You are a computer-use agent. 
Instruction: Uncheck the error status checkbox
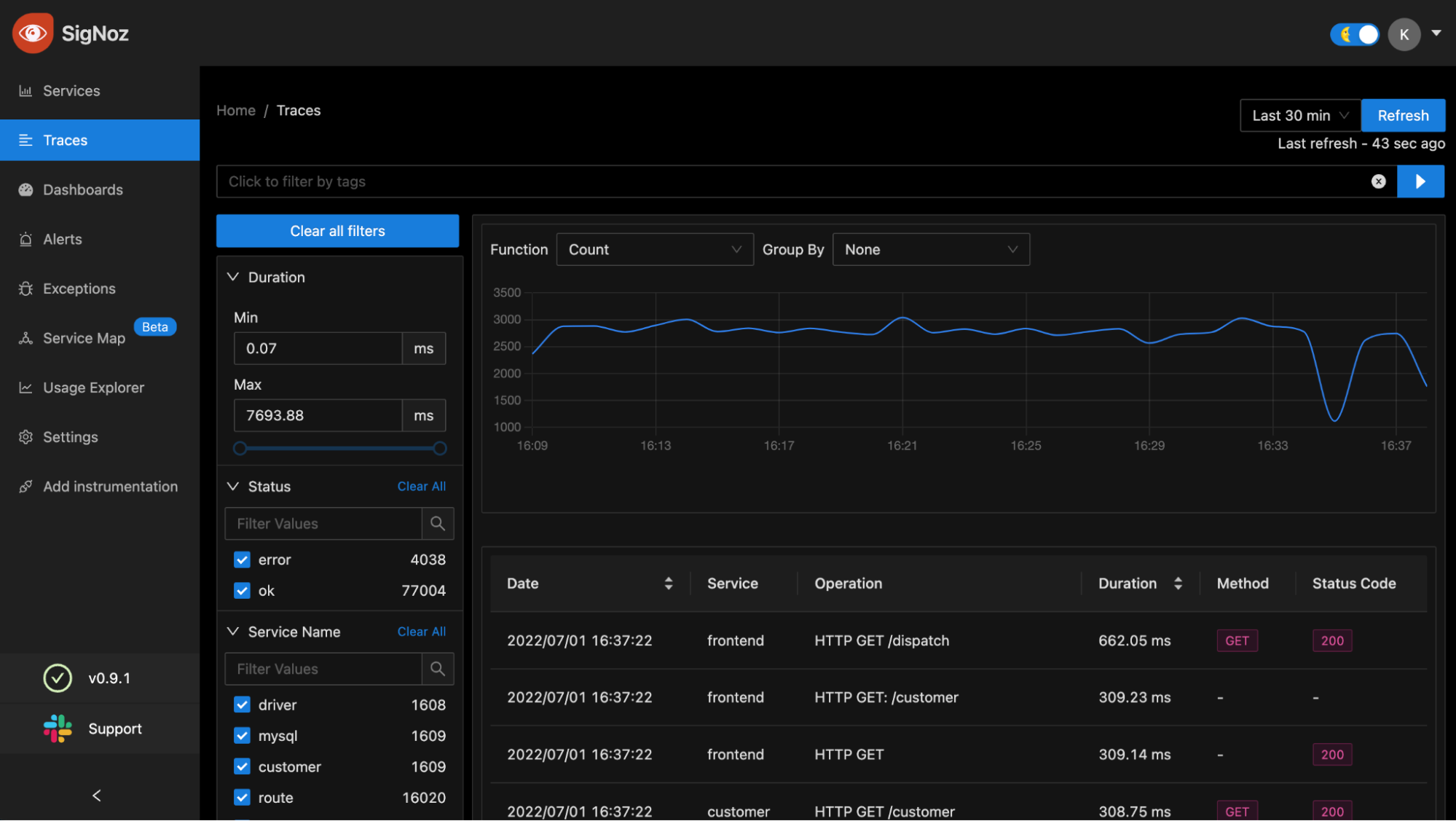[x=242, y=559]
